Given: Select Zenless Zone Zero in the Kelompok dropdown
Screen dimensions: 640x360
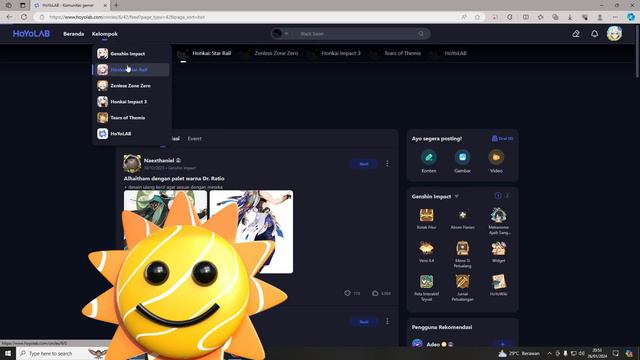Looking at the screenshot, I should coord(131,86).
